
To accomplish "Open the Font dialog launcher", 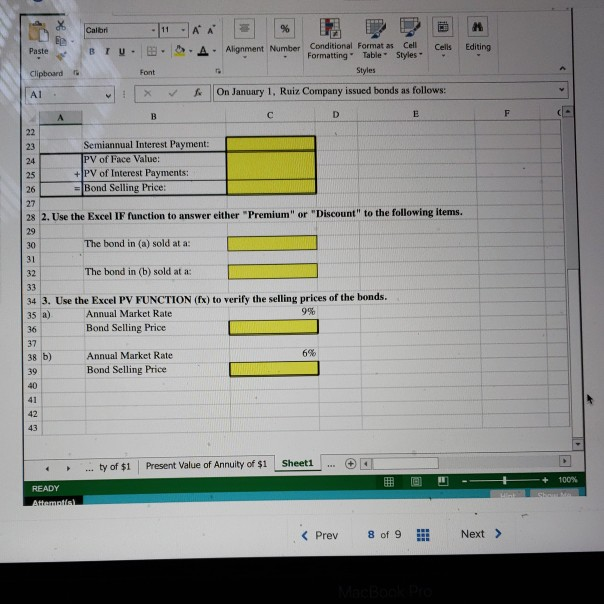I will (x=218, y=71).
